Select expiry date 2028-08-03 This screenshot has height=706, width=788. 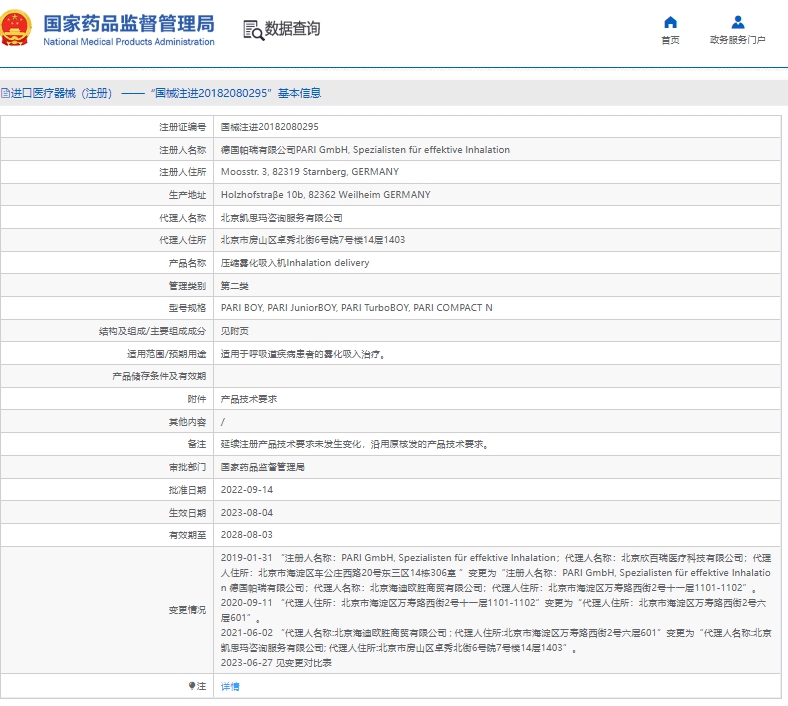pyautogui.click(x=247, y=535)
